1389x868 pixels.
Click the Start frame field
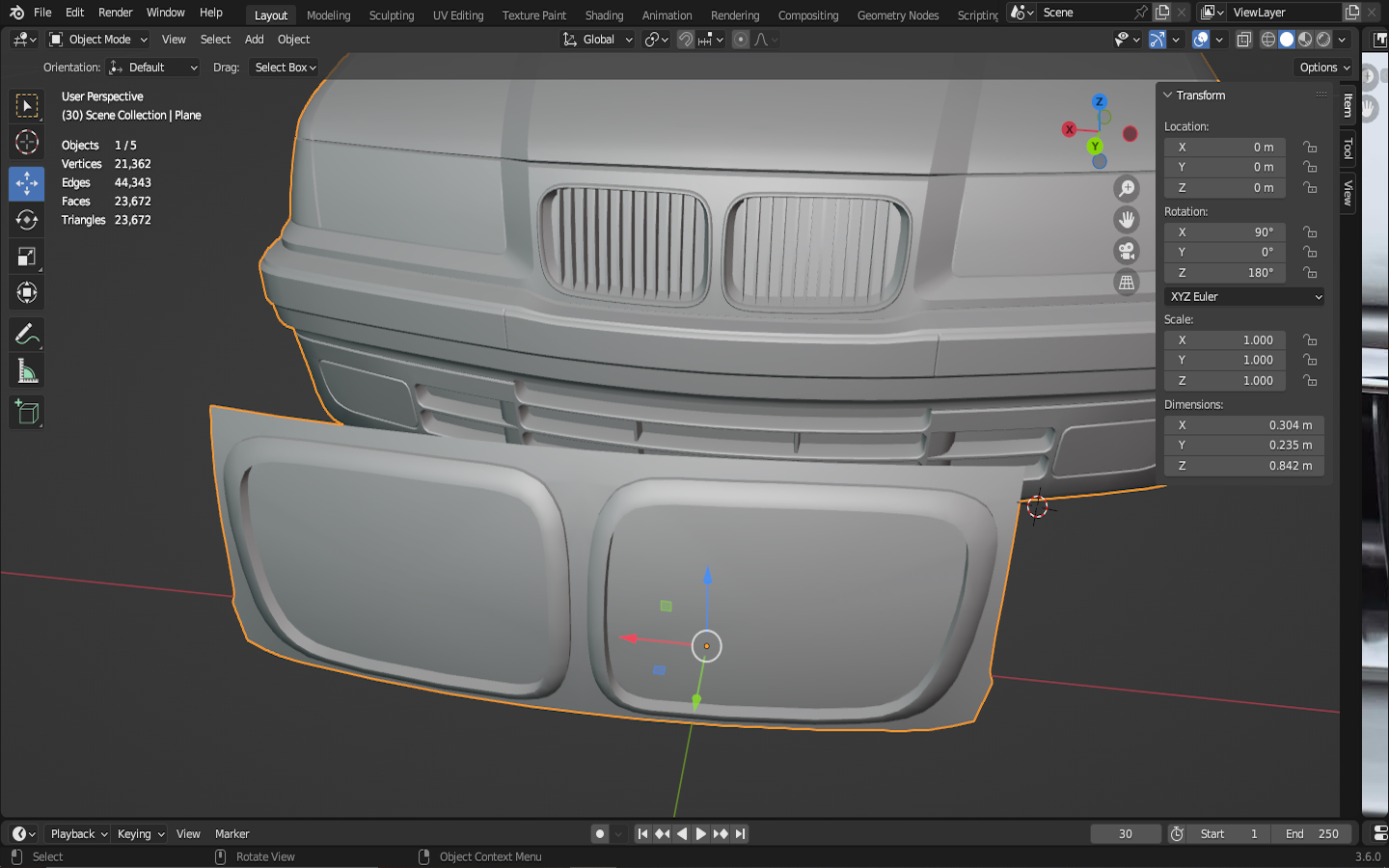[1230, 834]
